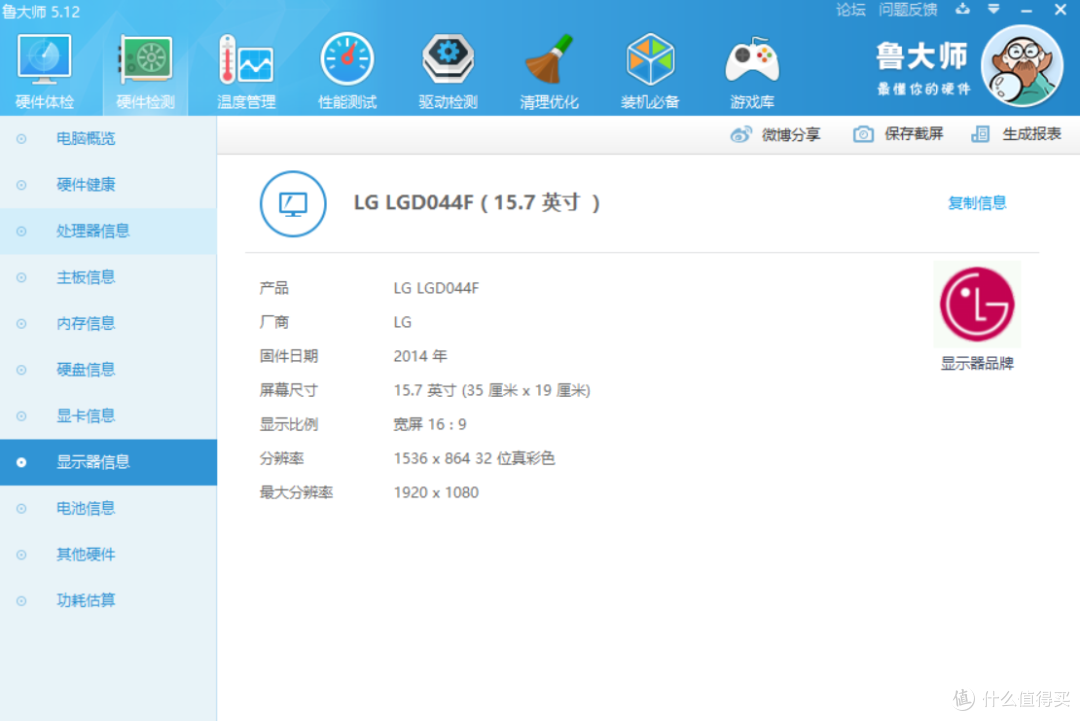Click the aspect ratio value 宽屏 16 : 9

tap(430, 424)
